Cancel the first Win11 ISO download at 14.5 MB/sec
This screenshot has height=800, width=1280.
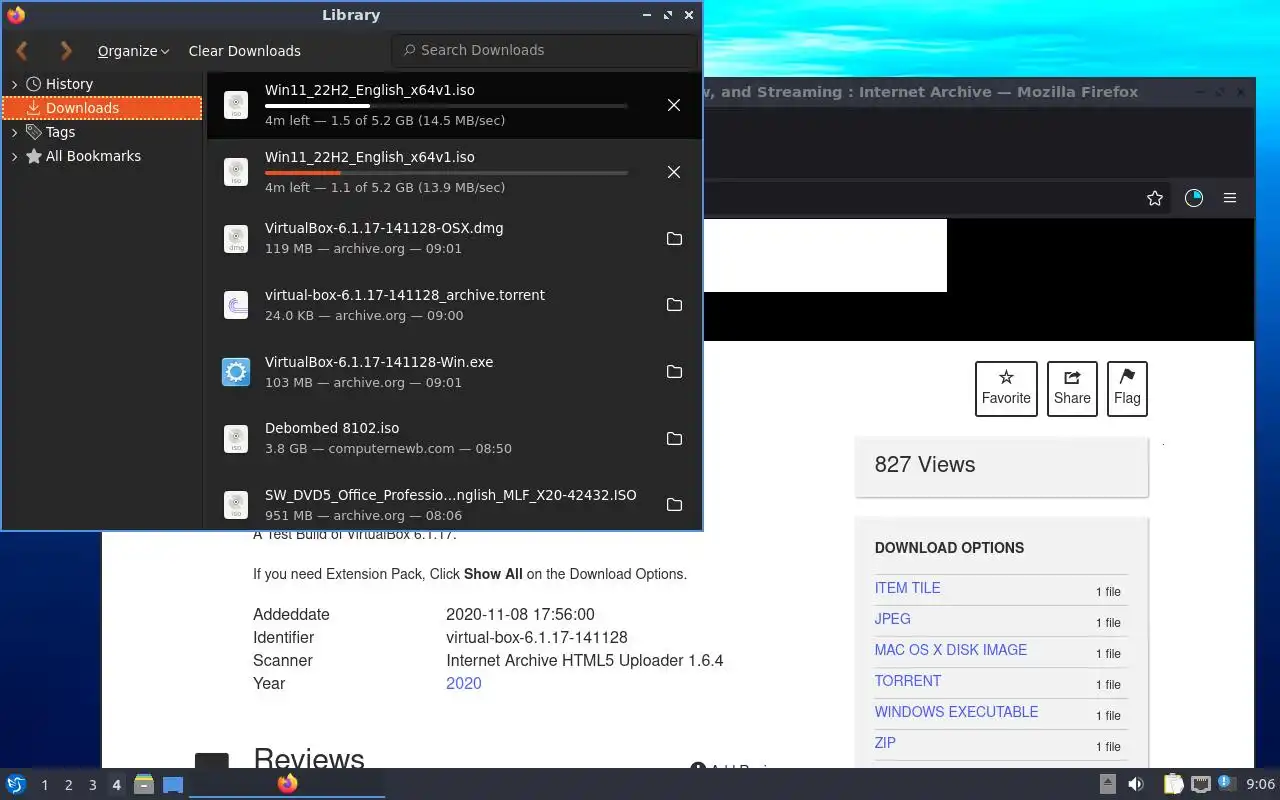pyautogui.click(x=674, y=105)
